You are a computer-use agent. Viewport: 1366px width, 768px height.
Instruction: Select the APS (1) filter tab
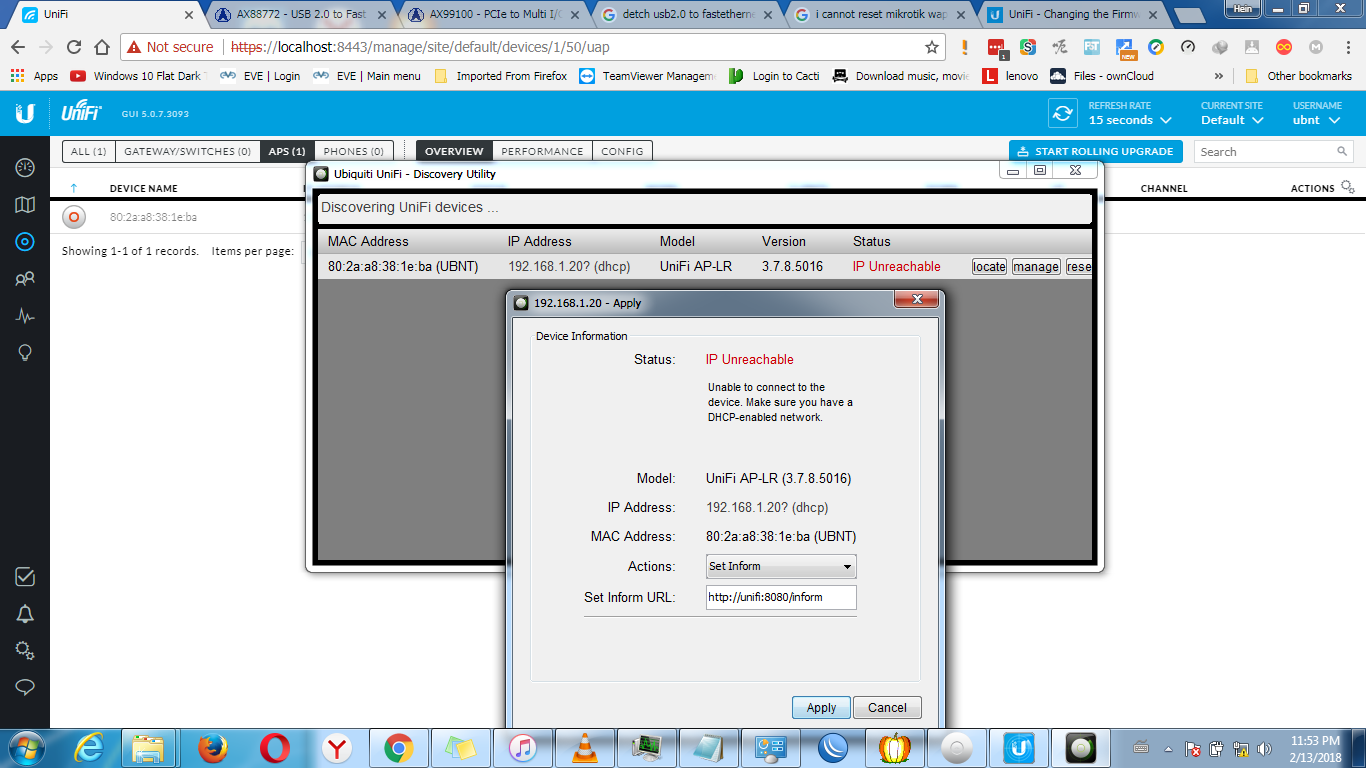coord(287,151)
